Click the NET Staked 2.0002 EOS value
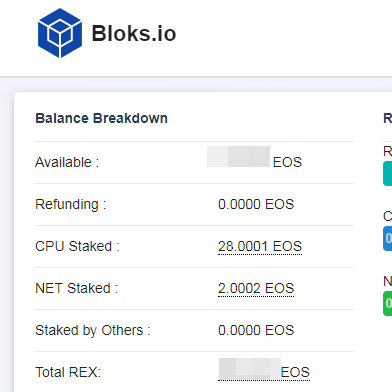Screen dimensions: 392x392 (x=256, y=289)
